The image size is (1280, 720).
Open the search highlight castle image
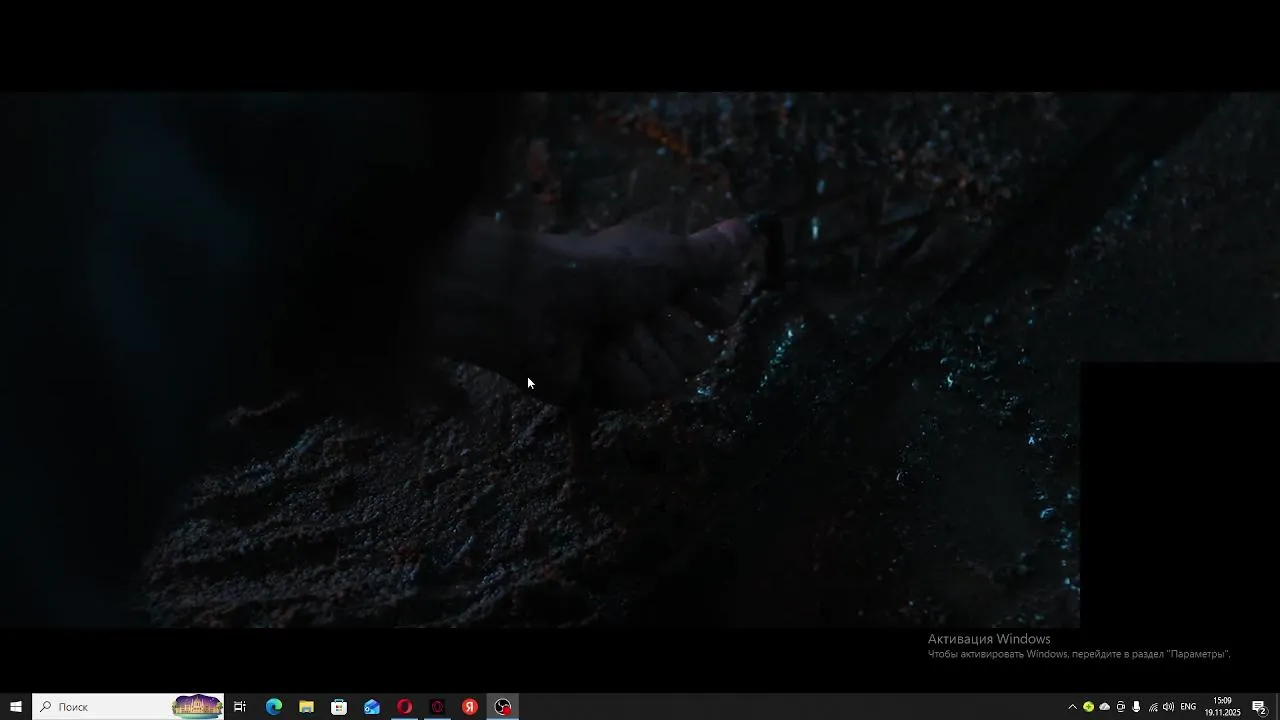point(197,707)
